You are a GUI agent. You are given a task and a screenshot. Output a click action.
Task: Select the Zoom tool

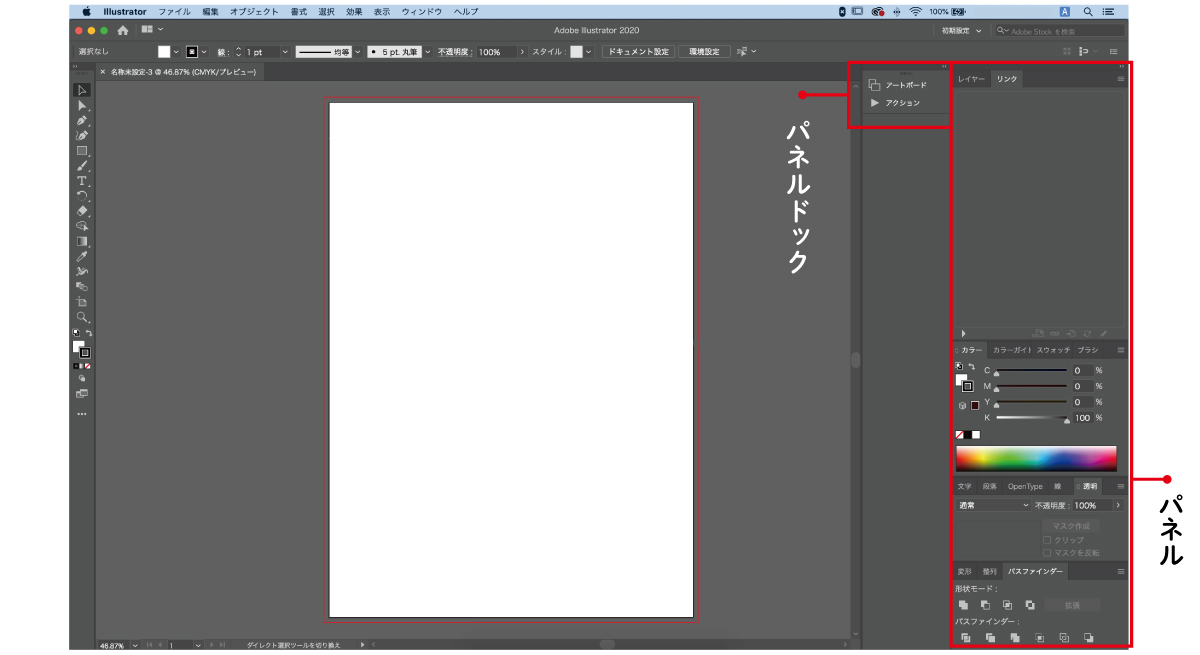(81, 317)
